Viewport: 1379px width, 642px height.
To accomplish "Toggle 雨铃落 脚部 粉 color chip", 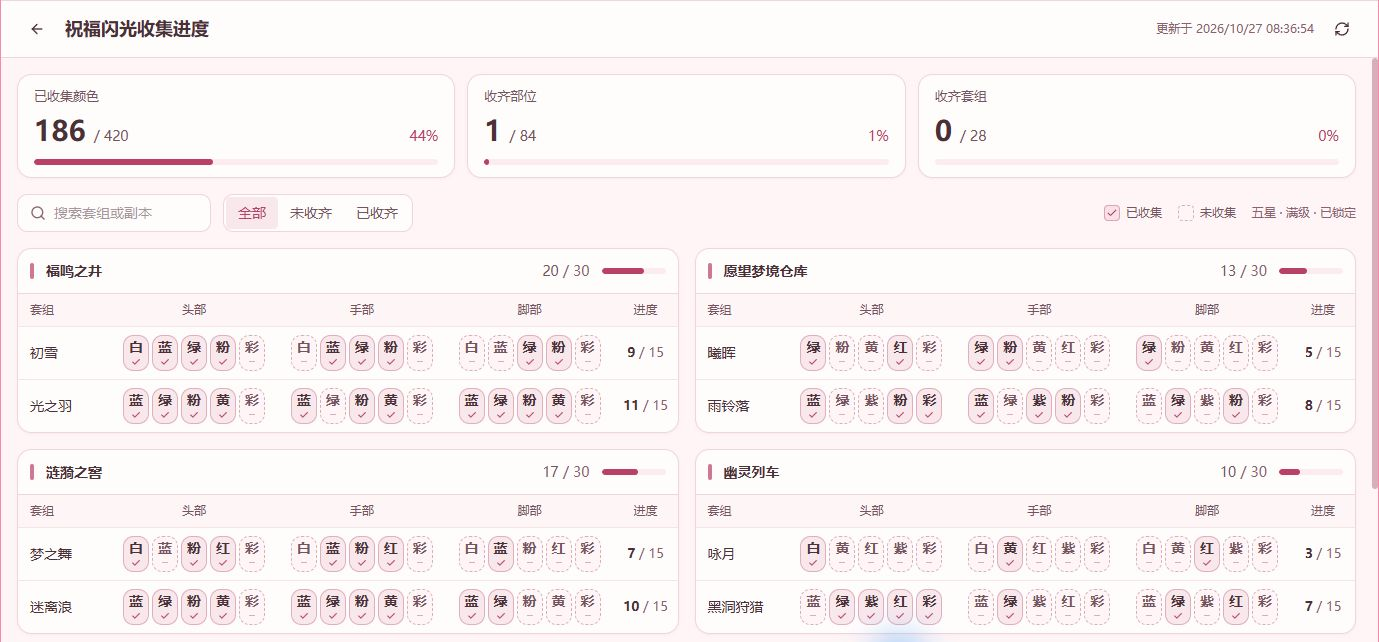I will pos(1236,406).
